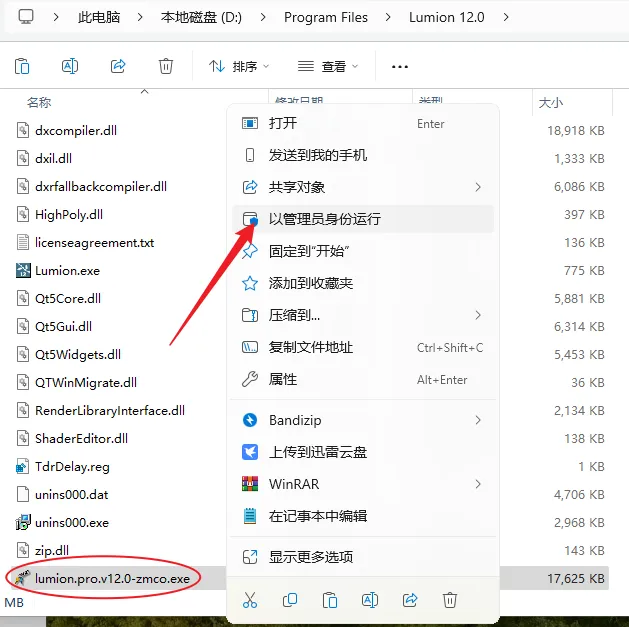Select the file HighPoly.dll
The image size is (629, 627).
tap(69, 215)
